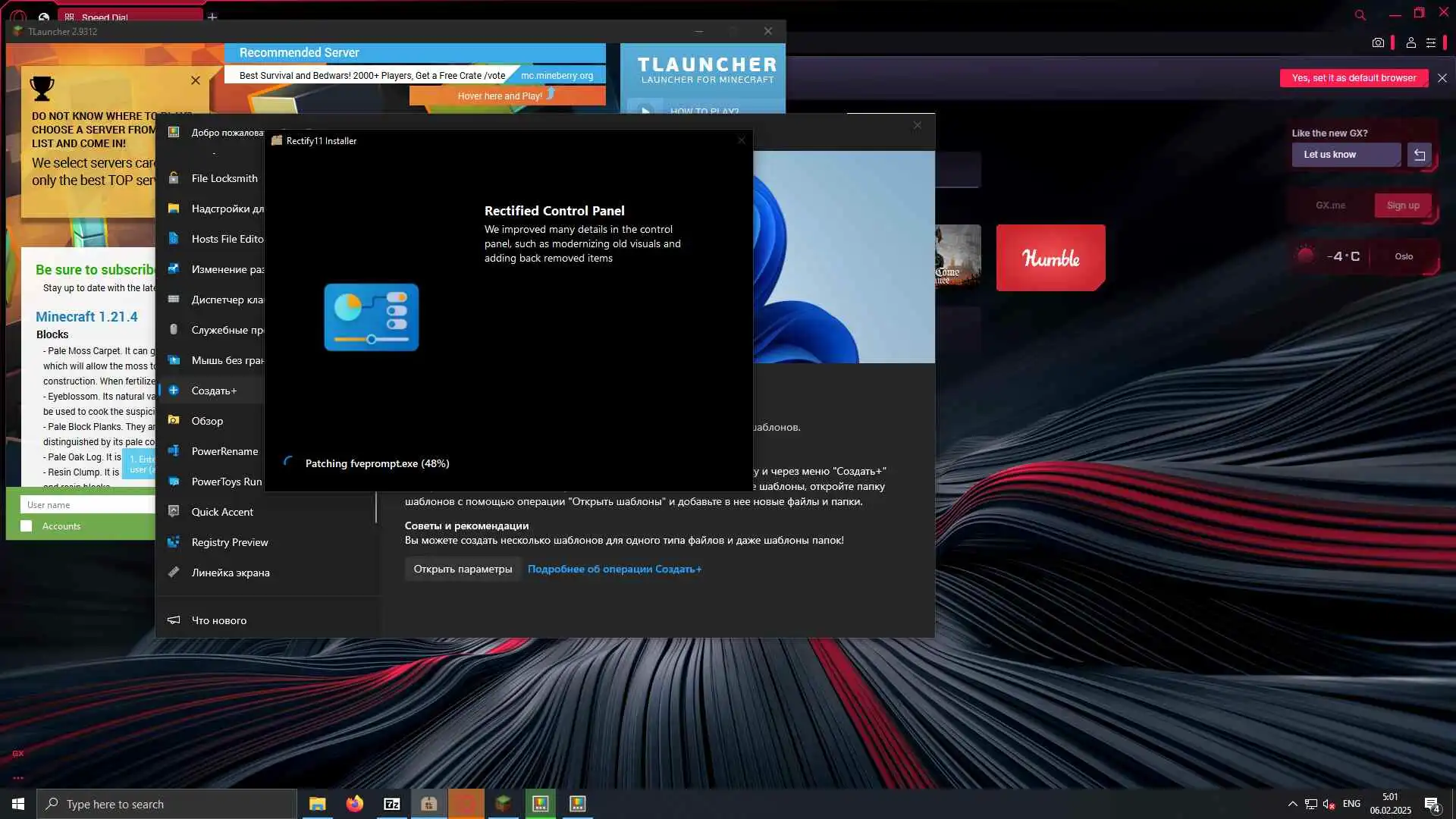
Task: Follow Подробнее об операции Создать+ link
Action: tap(614, 569)
